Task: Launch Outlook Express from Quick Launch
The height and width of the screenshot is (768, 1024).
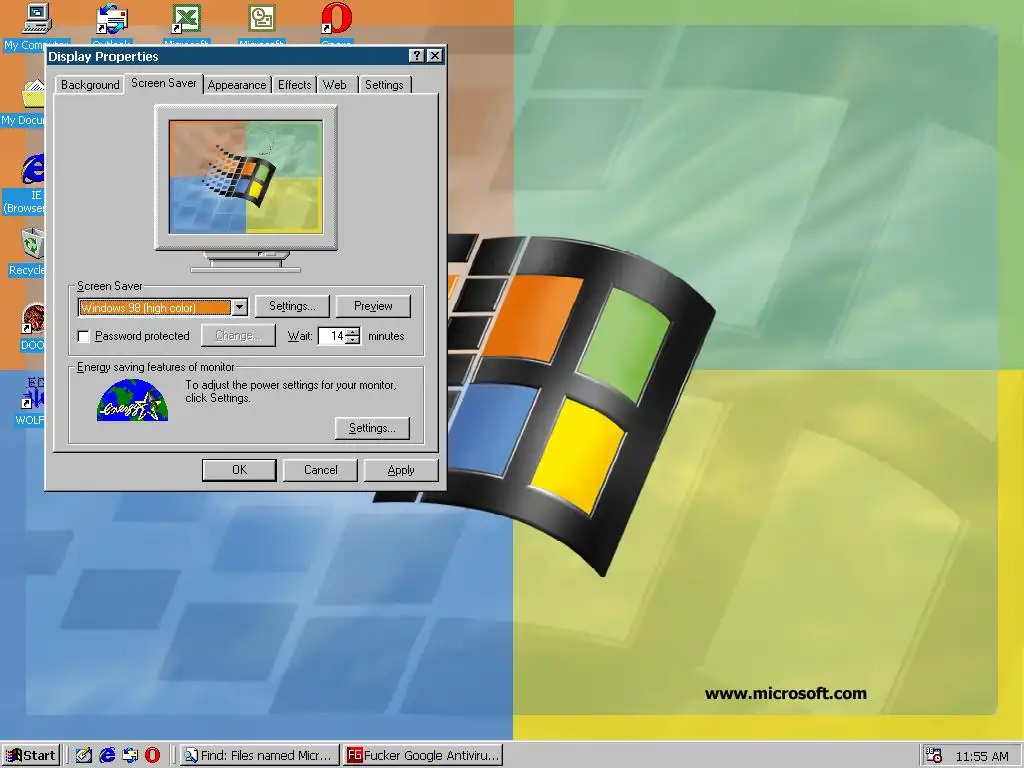Action: (130, 756)
